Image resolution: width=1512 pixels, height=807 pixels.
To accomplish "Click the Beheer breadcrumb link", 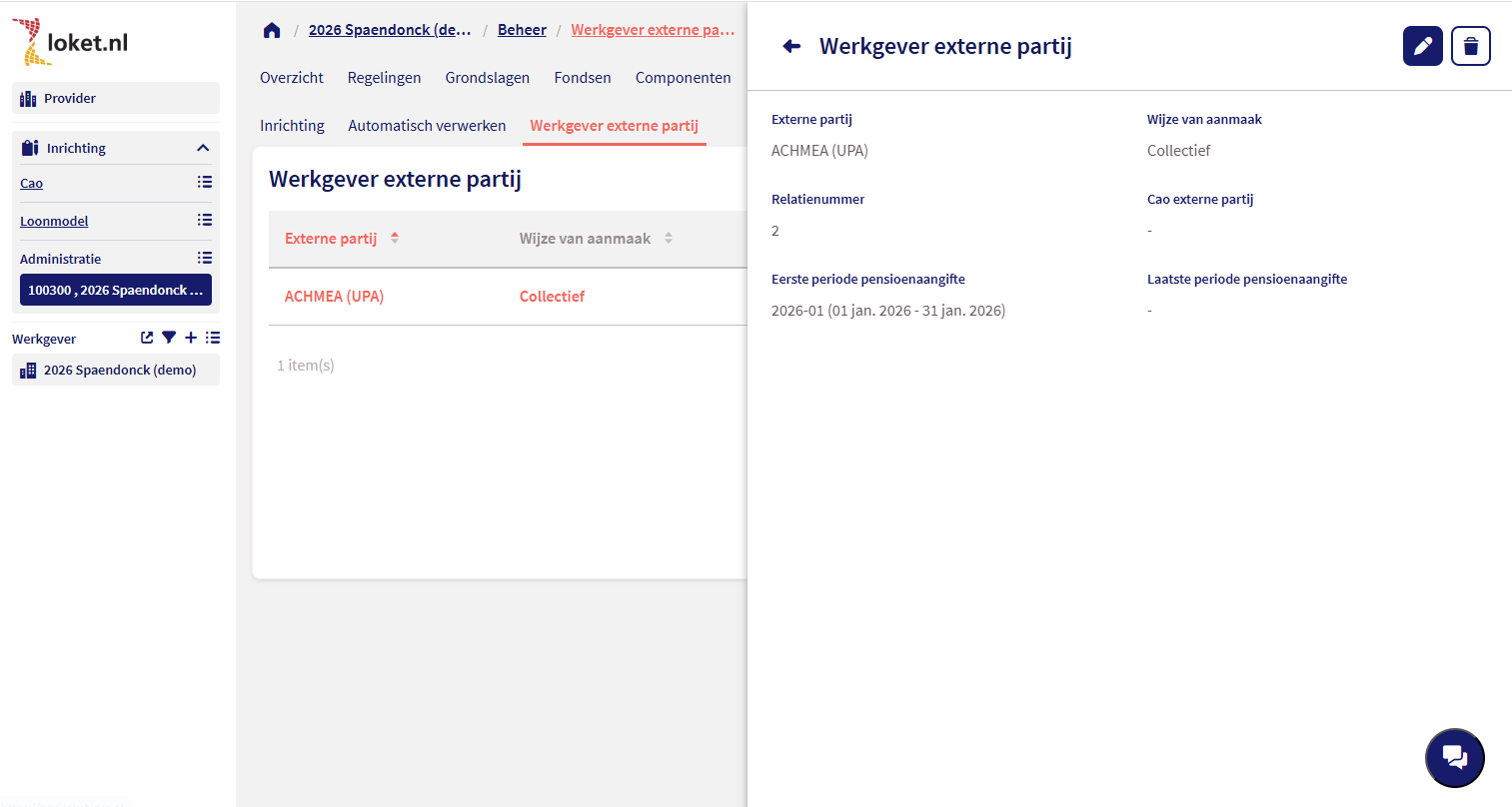I will tap(522, 30).
